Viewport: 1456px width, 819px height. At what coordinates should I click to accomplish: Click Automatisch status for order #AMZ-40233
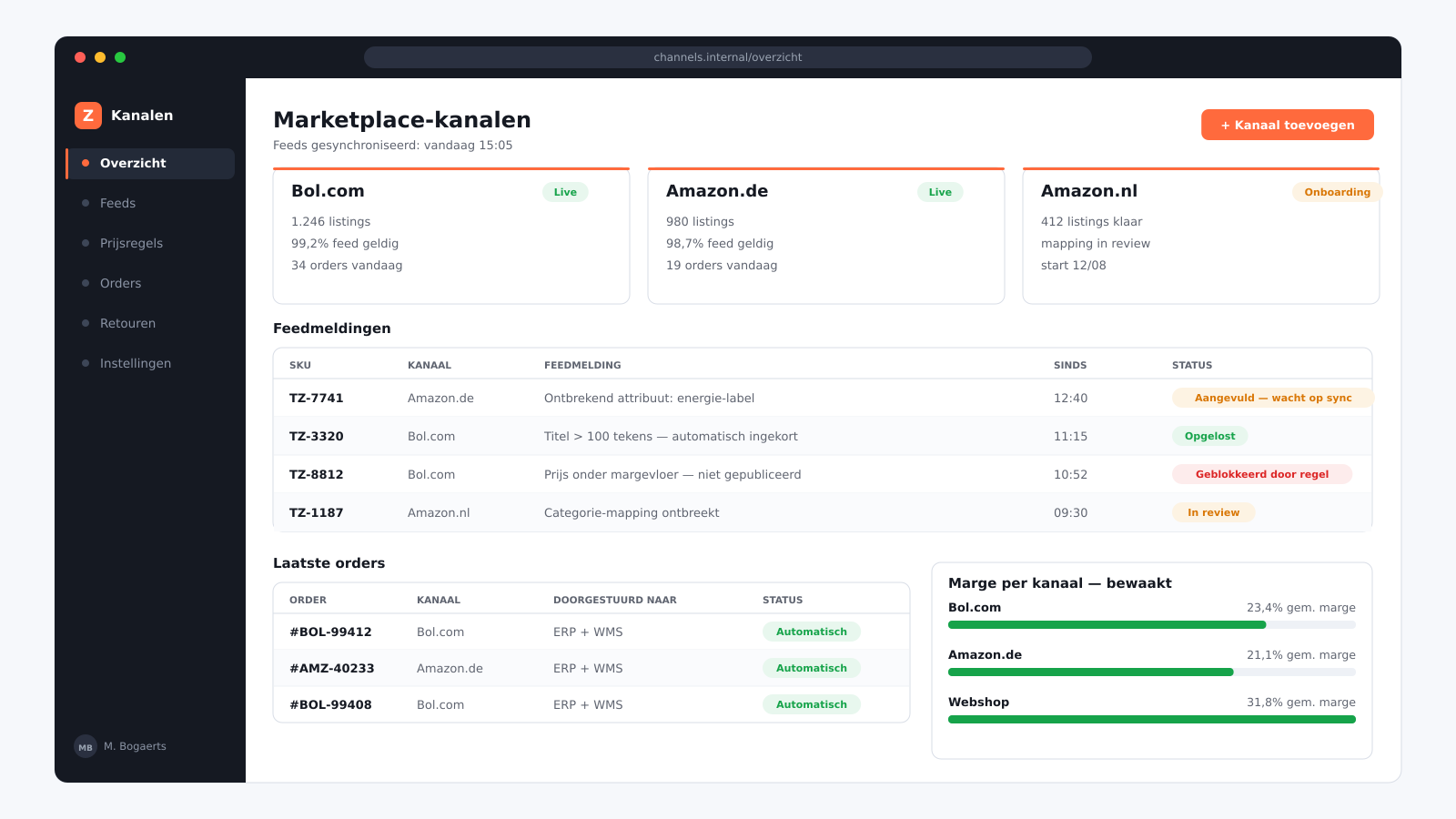coord(812,668)
